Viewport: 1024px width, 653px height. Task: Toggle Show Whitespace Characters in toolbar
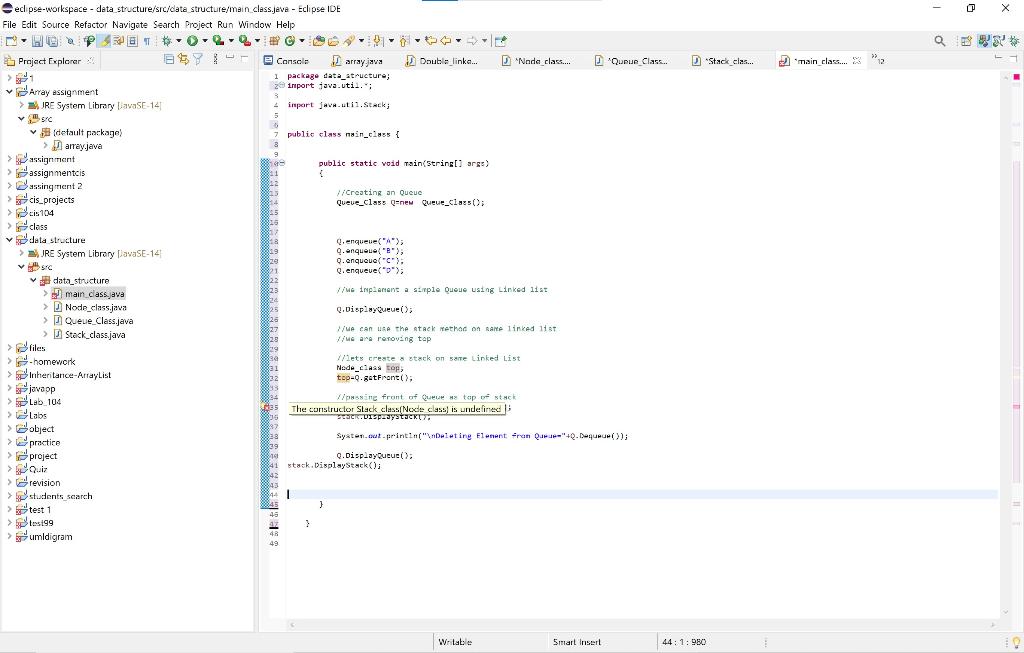pyautogui.click(x=145, y=41)
